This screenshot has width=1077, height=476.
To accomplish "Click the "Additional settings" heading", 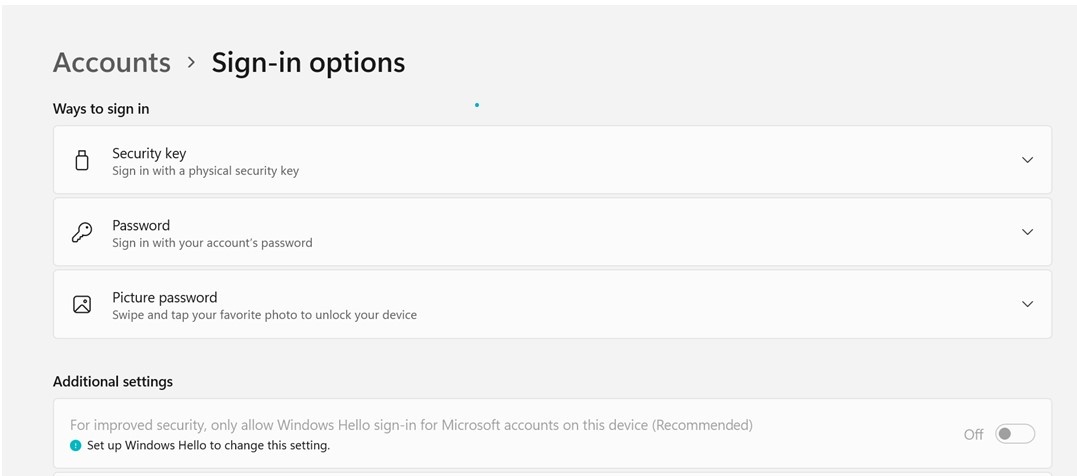I will click(113, 382).
